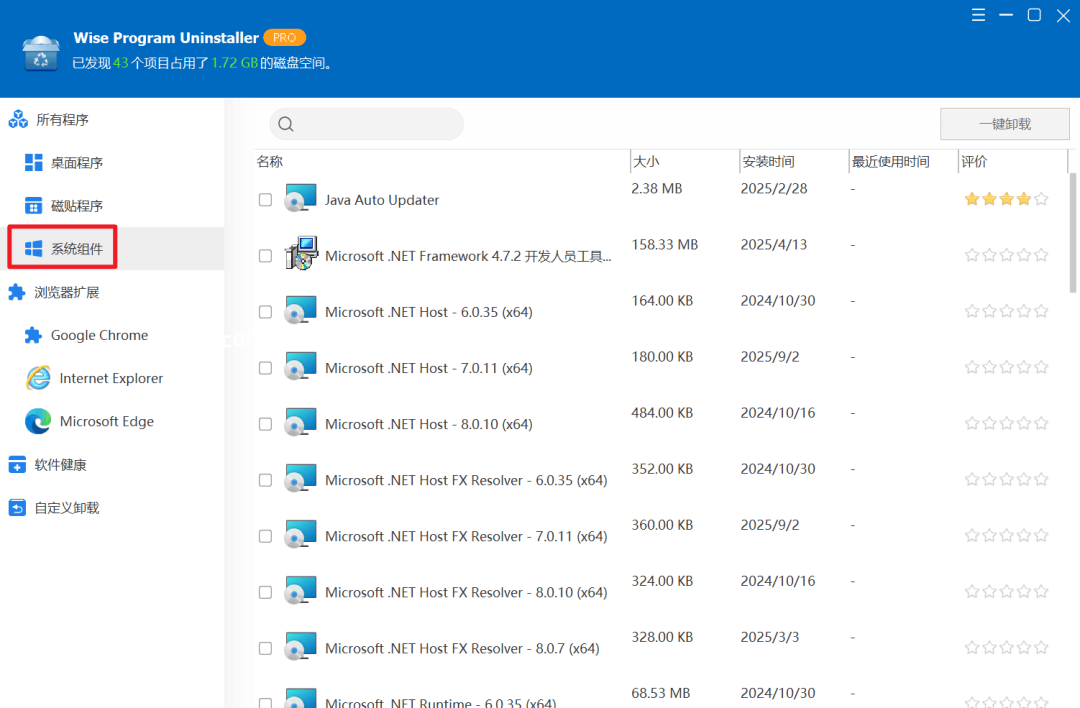1080x708 pixels.
Task: Sort the list by 大小 column header
Action: (x=646, y=161)
